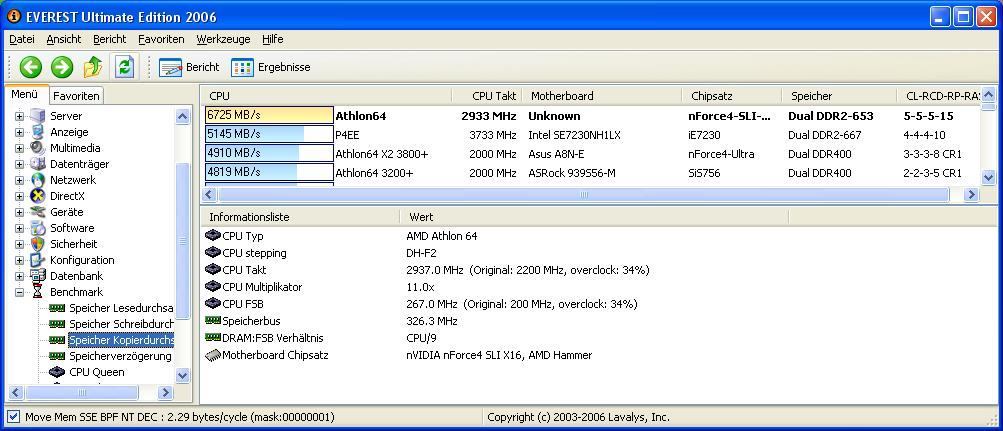Click the results list scroll-down arrow
The width and height of the screenshot is (1003, 431).
[988, 178]
